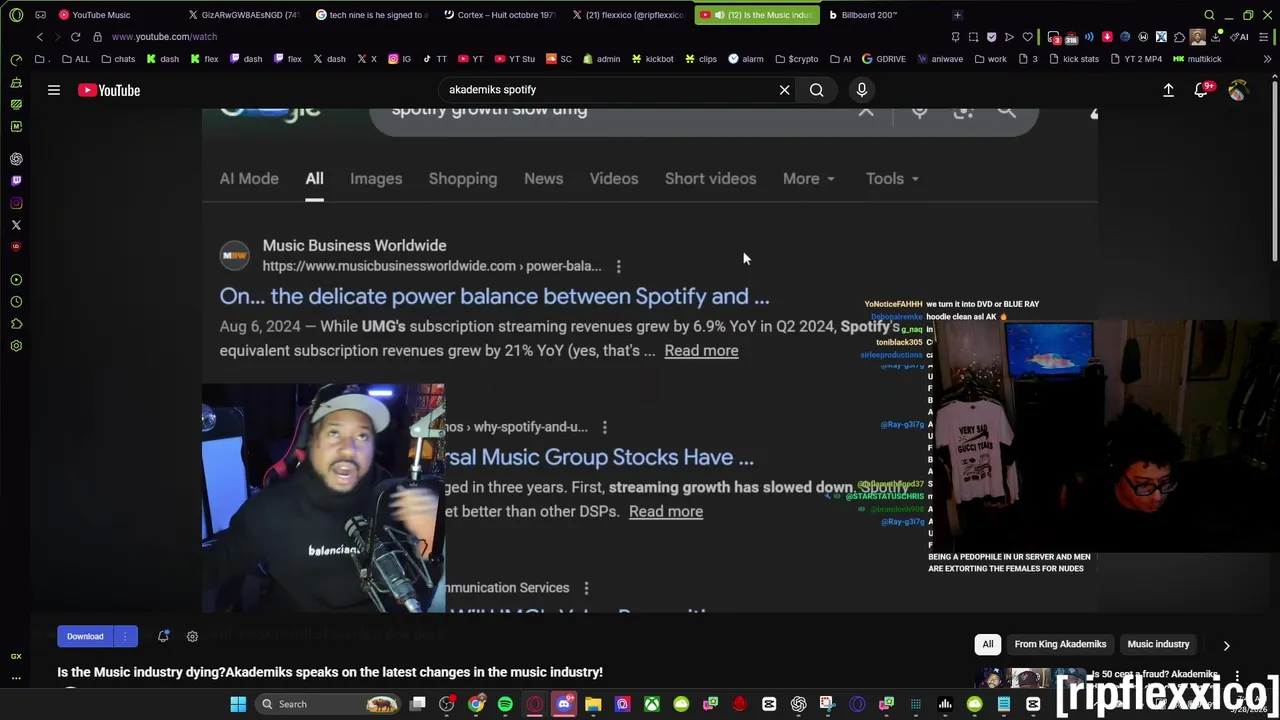Open the YouTube account avatar menu
Image resolution: width=1280 pixels, height=720 pixels.
(1238, 90)
